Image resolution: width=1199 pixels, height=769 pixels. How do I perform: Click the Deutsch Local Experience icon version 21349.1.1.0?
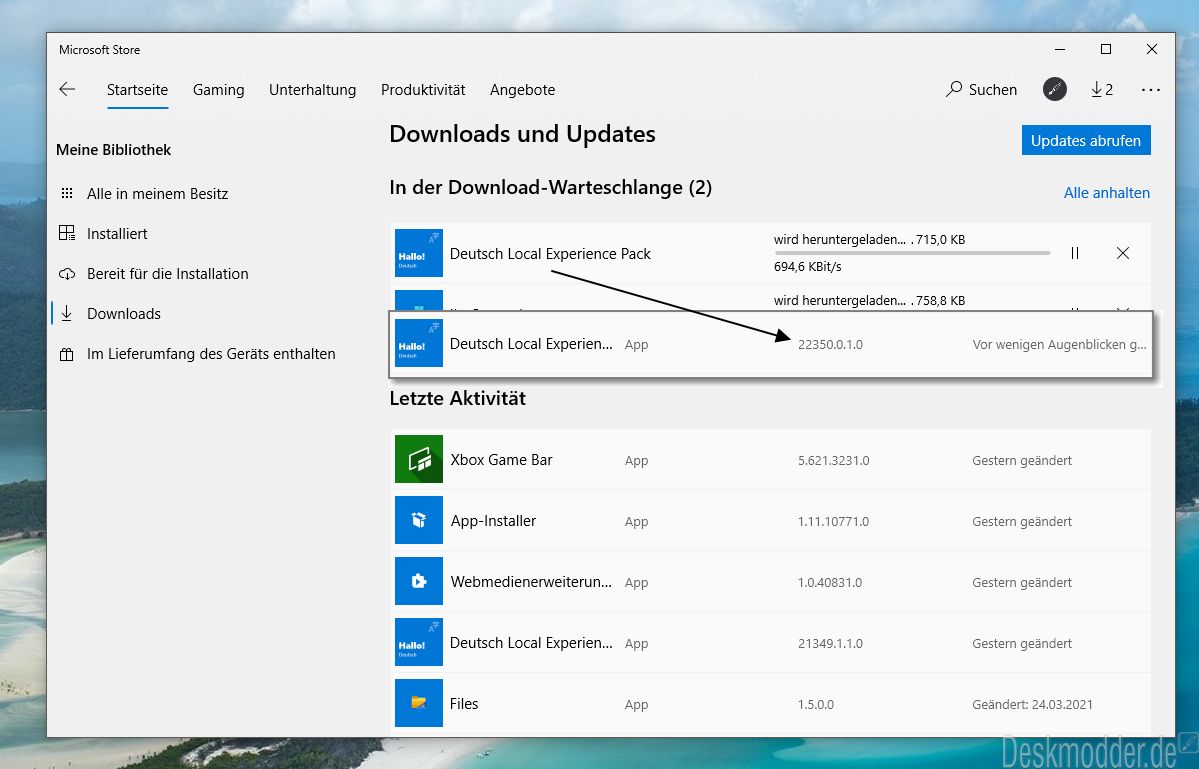(418, 642)
